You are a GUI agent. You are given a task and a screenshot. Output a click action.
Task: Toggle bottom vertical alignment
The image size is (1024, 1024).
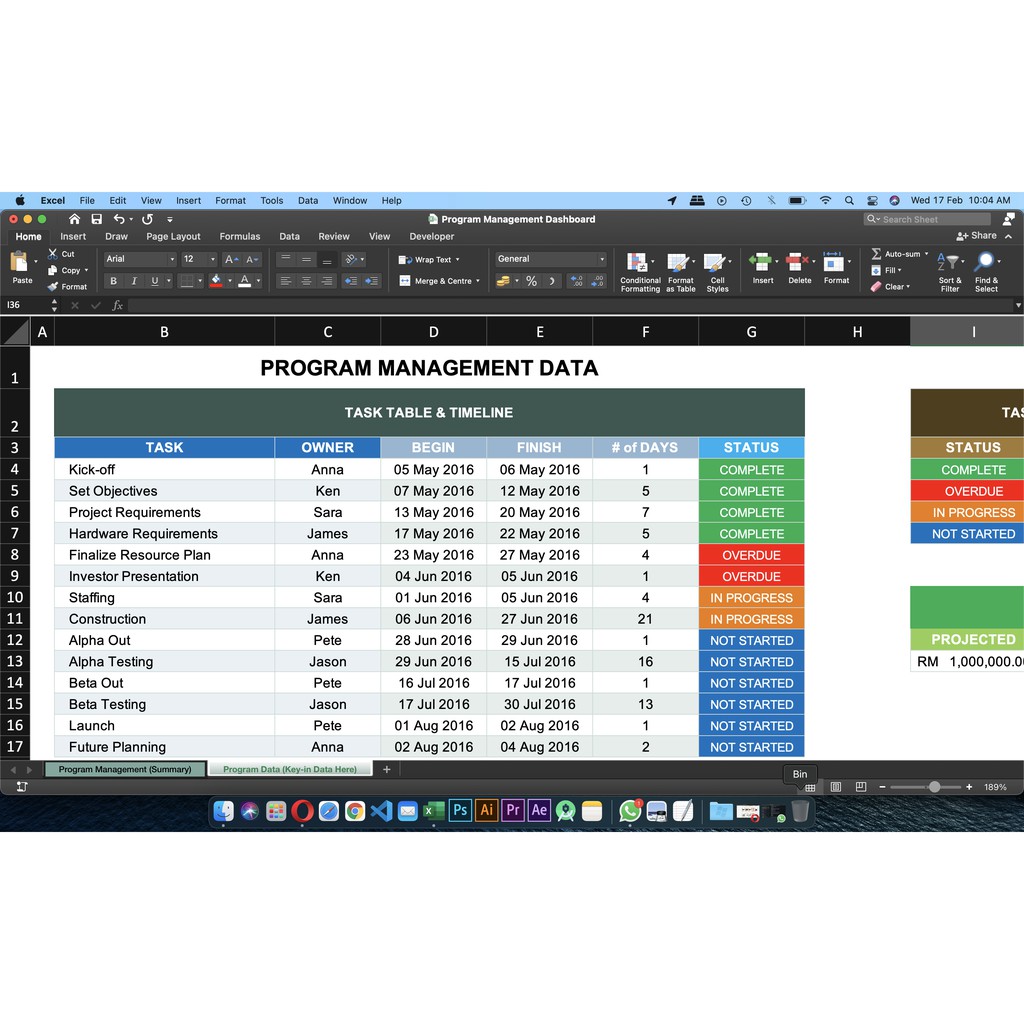[x=327, y=259]
